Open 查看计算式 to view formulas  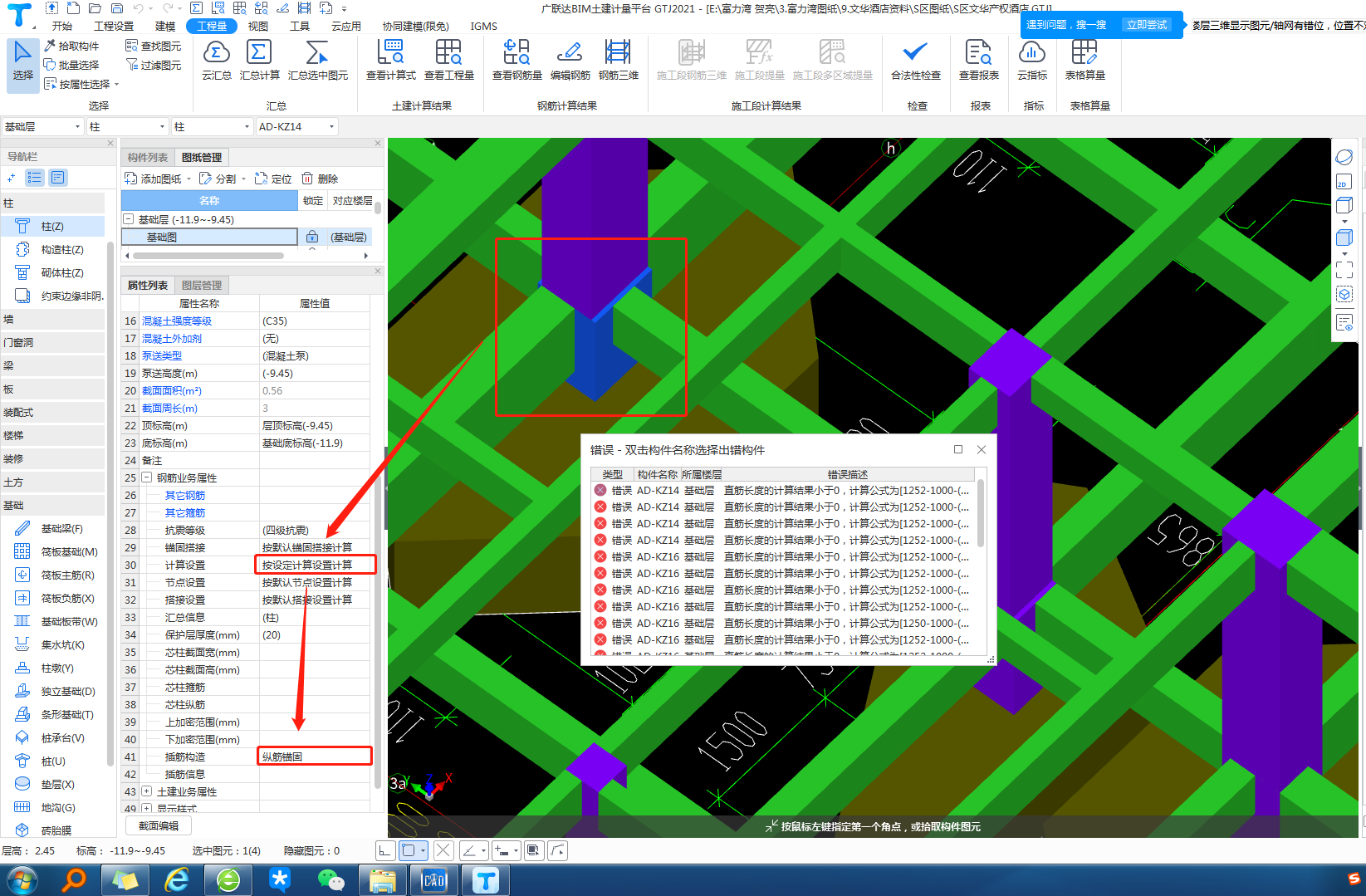click(390, 61)
